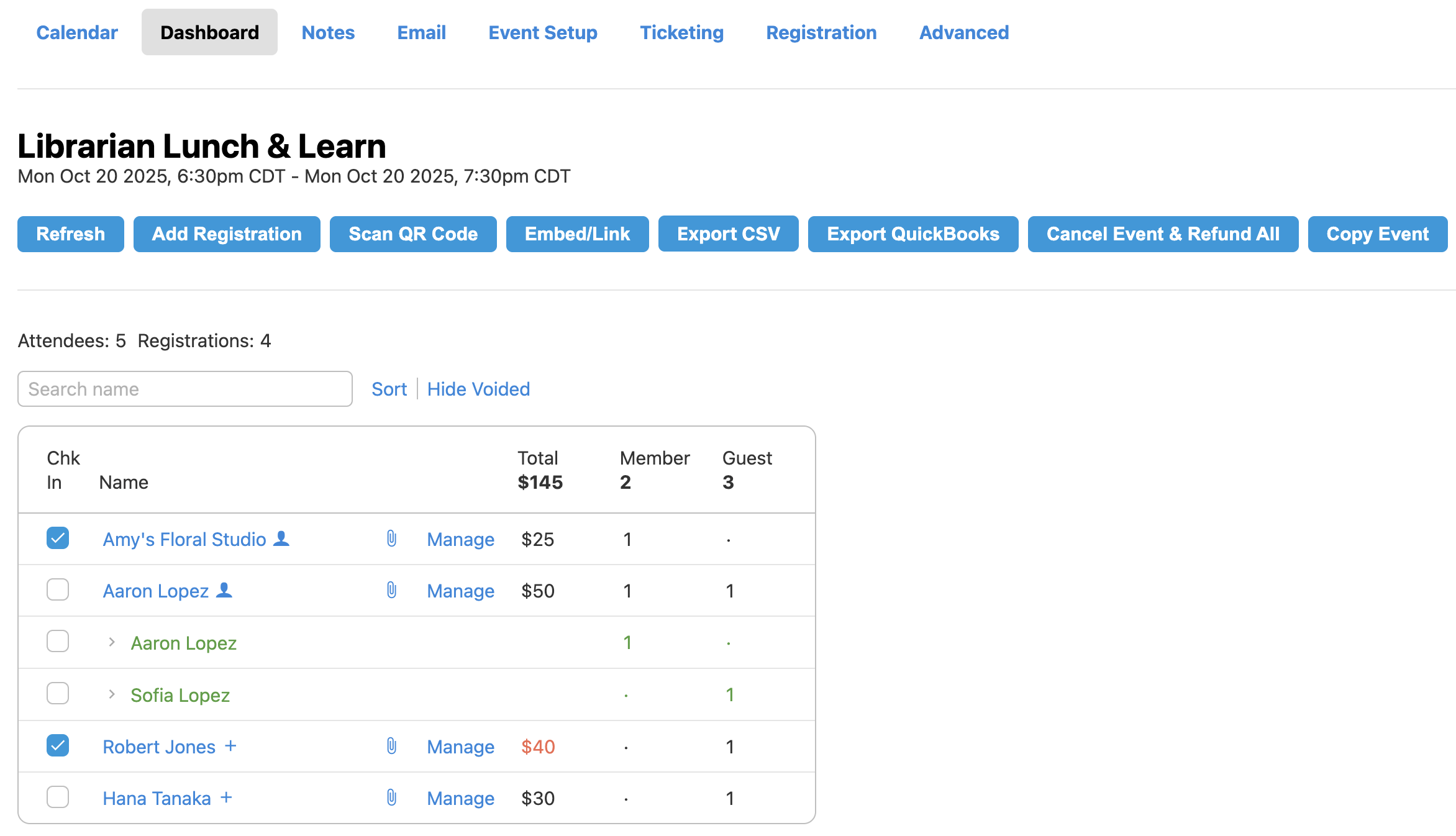Screen dimensions: 1456x836
Task: Open the Sort options
Action: click(x=389, y=389)
